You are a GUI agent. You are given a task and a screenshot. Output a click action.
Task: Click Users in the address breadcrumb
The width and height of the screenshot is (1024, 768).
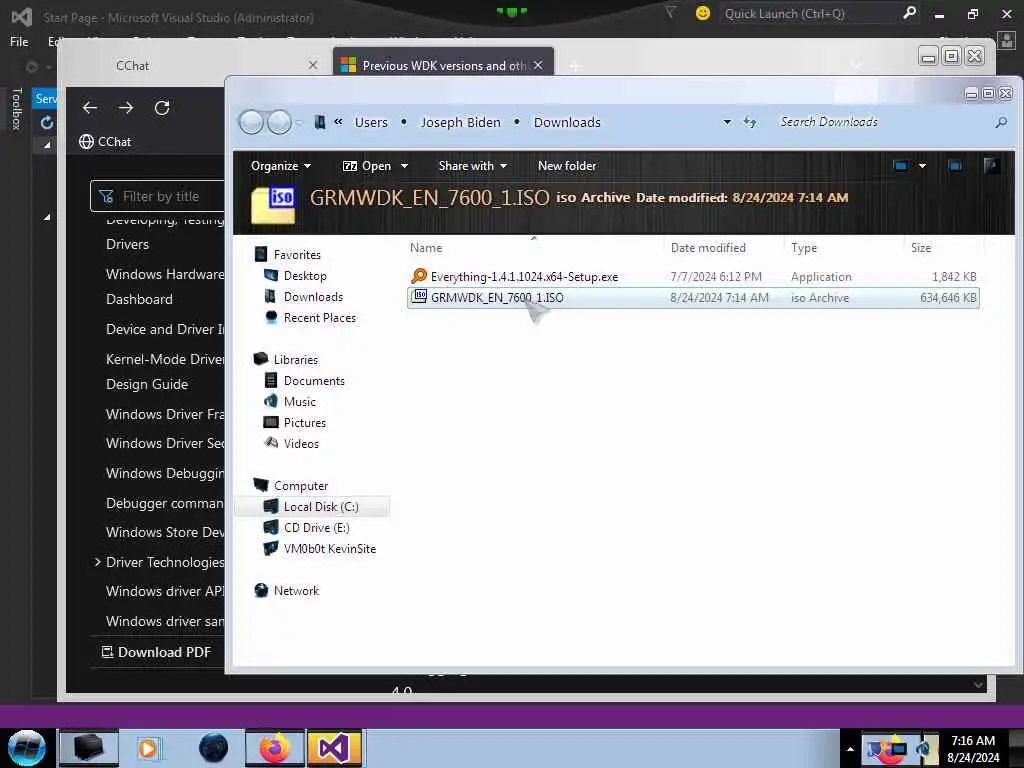(x=371, y=122)
